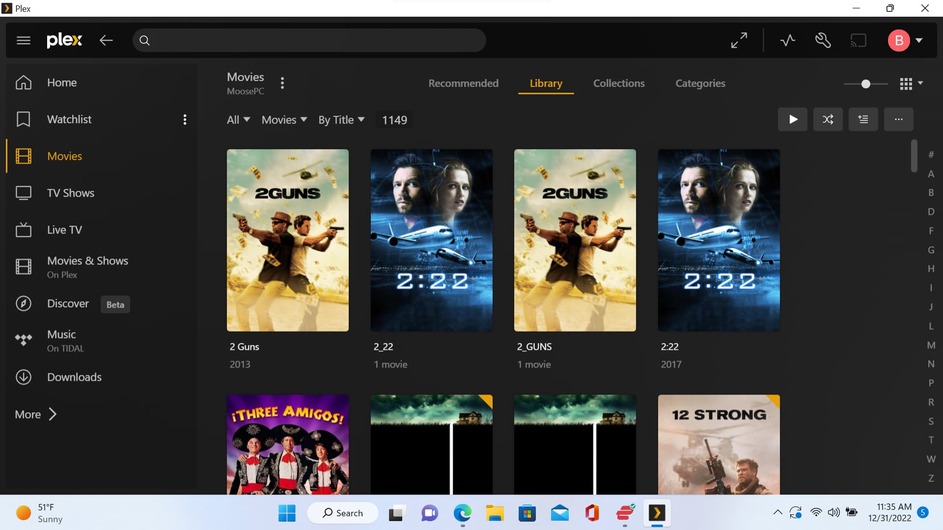The width and height of the screenshot is (943, 530).
Task: Open the library toolbar more (…) button
Action: pos(898,119)
